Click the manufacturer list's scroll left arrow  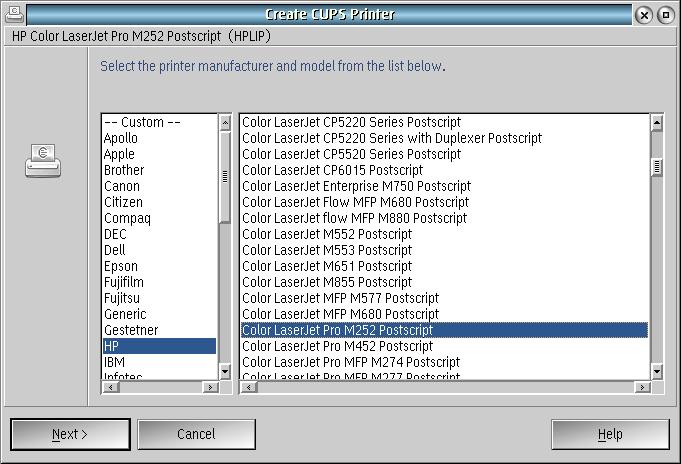(111, 387)
